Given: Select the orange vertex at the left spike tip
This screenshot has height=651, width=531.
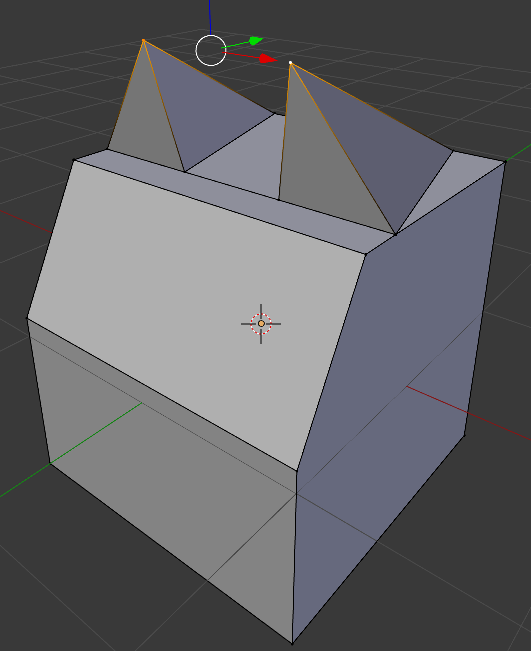Looking at the screenshot, I should 143,40.
